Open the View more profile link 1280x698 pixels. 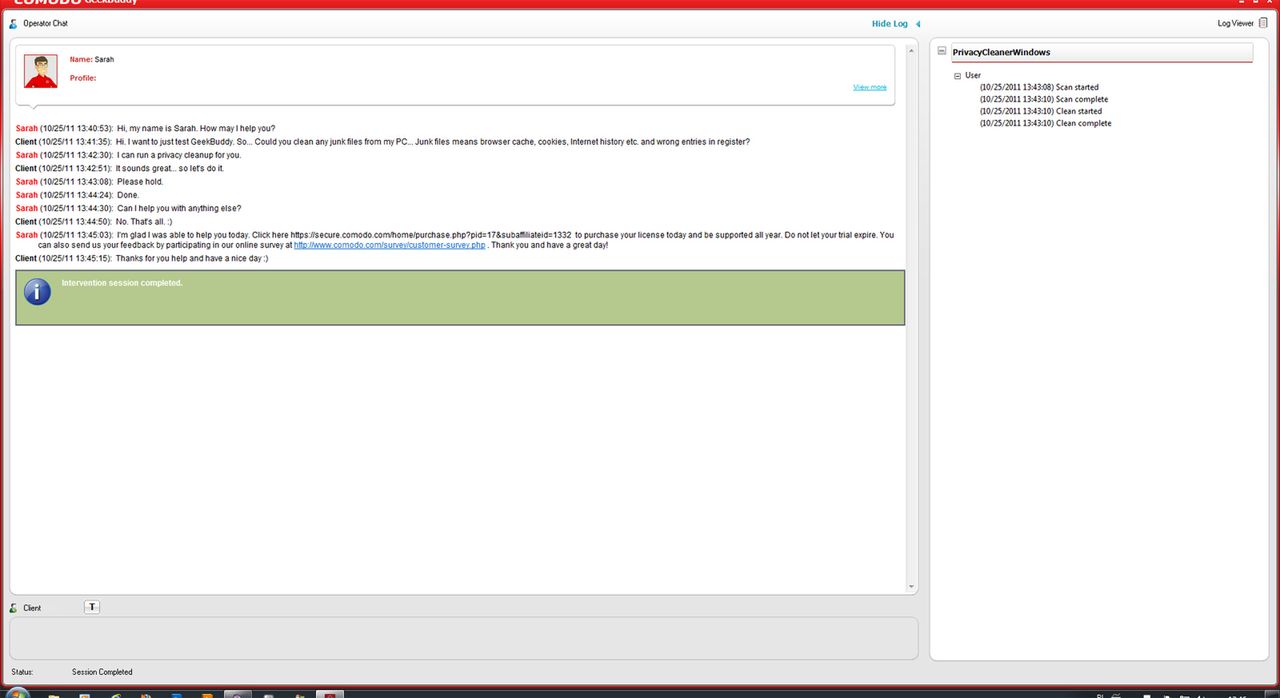[870, 87]
